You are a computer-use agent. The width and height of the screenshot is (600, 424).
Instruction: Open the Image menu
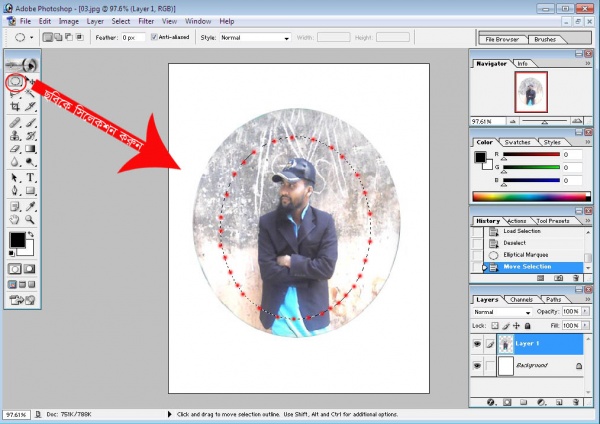tap(69, 21)
